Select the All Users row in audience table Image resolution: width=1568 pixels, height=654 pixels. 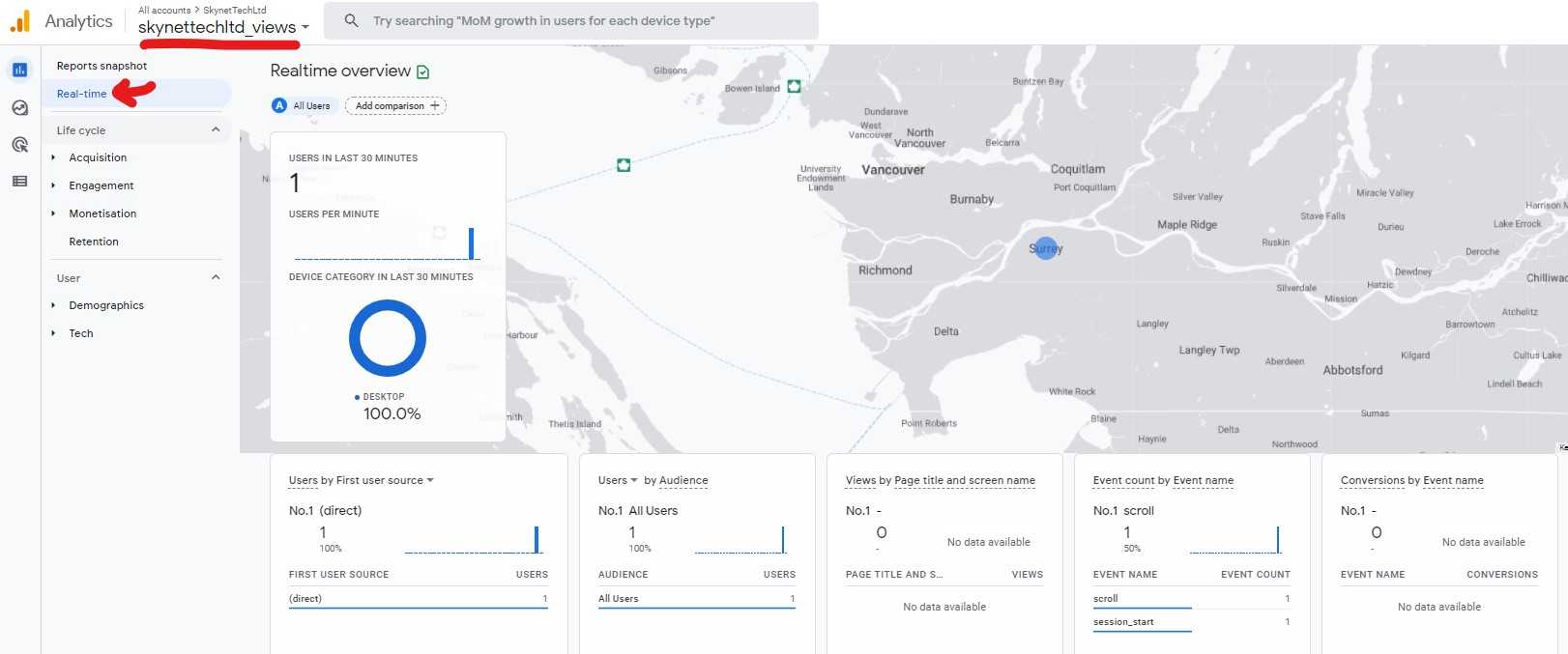(697, 599)
